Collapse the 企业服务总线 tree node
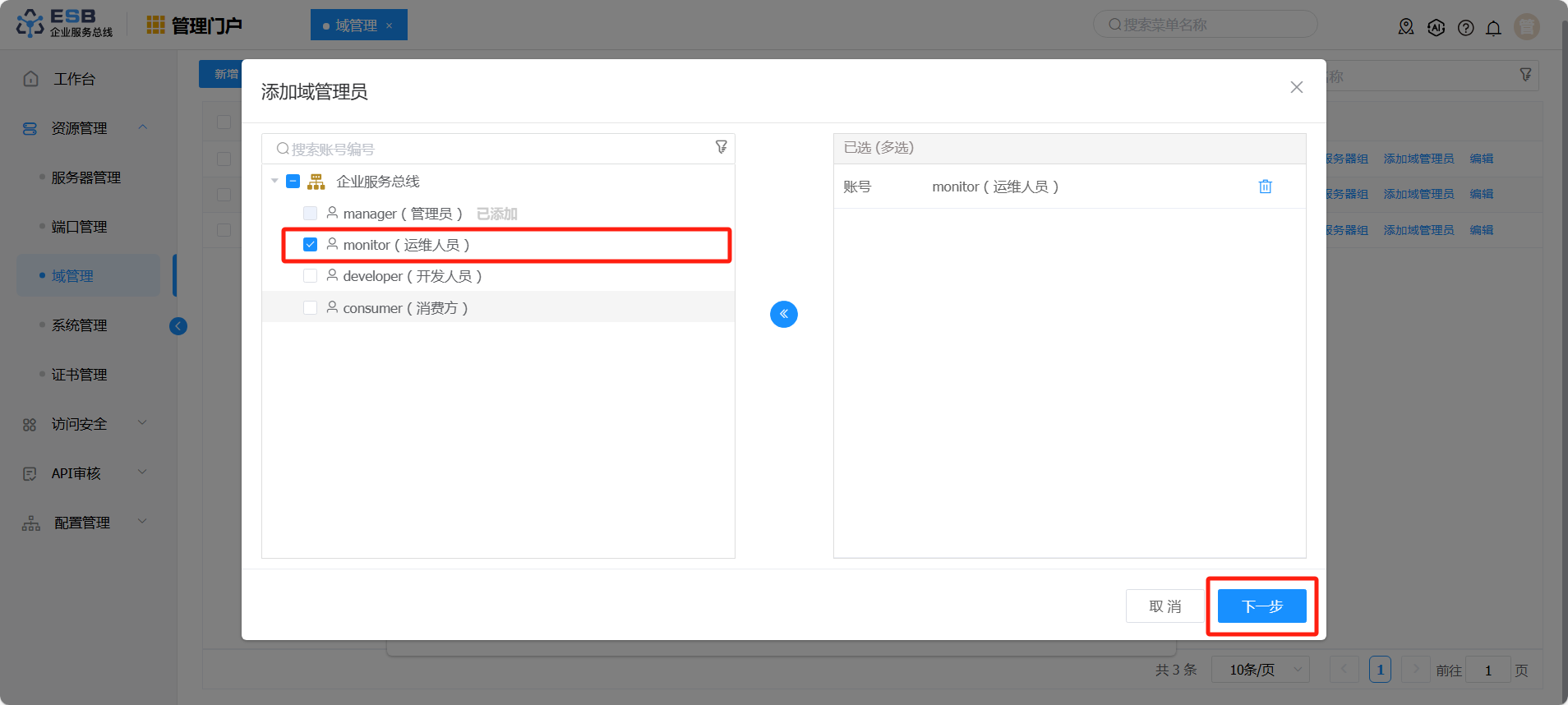Viewport: 1568px width, 705px height. [274, 182]
